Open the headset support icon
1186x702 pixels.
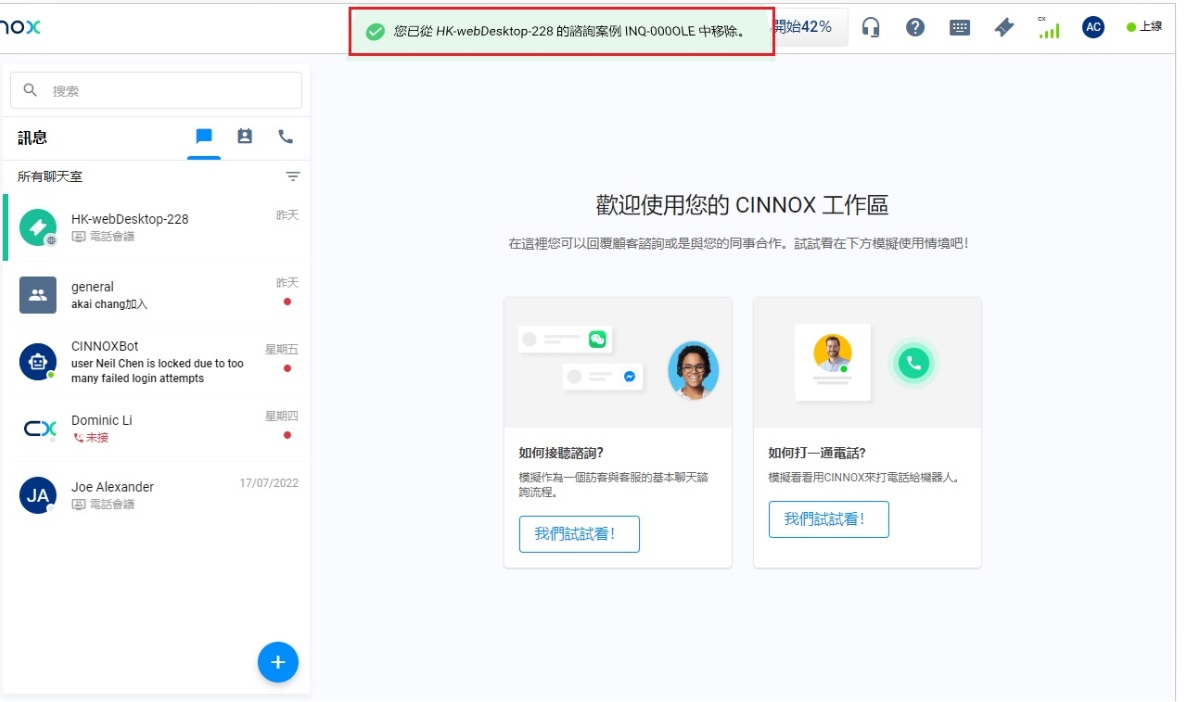coord(871,28)
